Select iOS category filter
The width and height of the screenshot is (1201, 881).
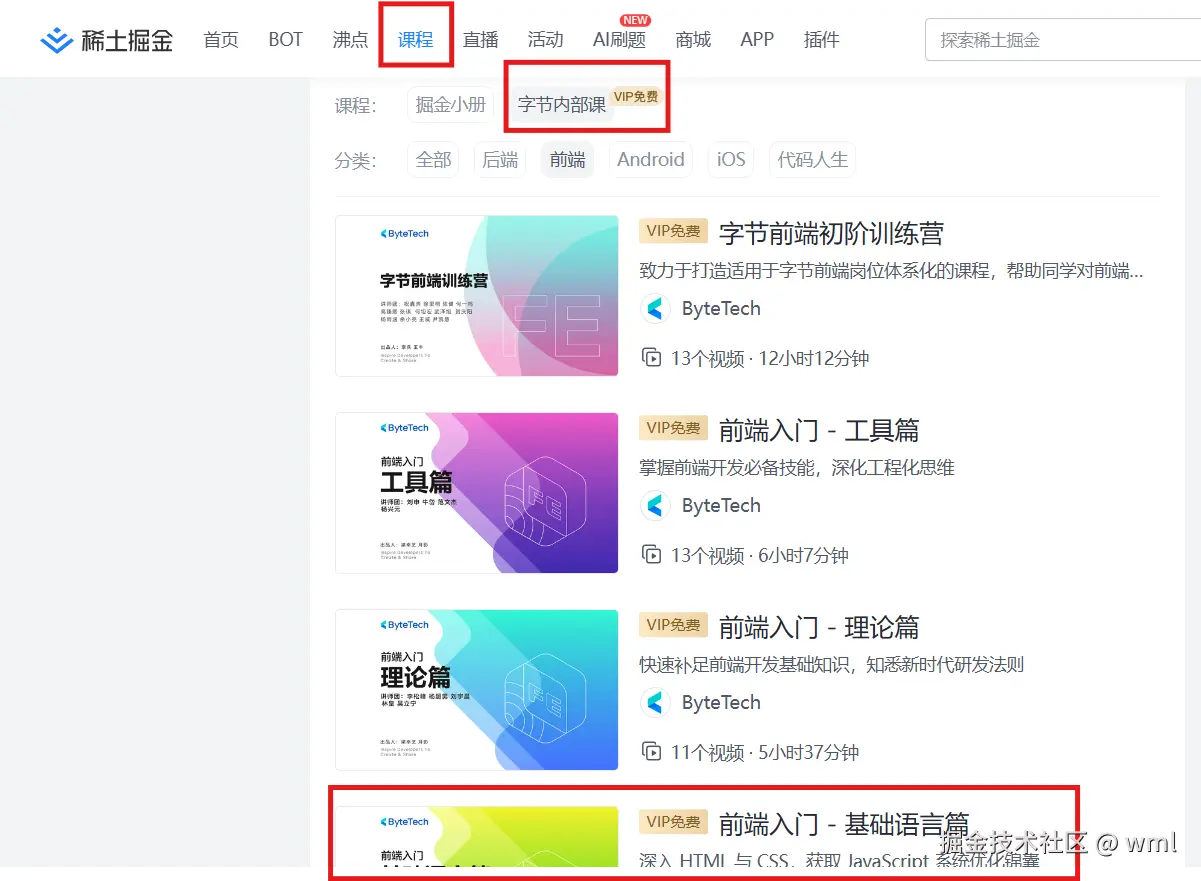pyautogui.click(x=731, y=160)
